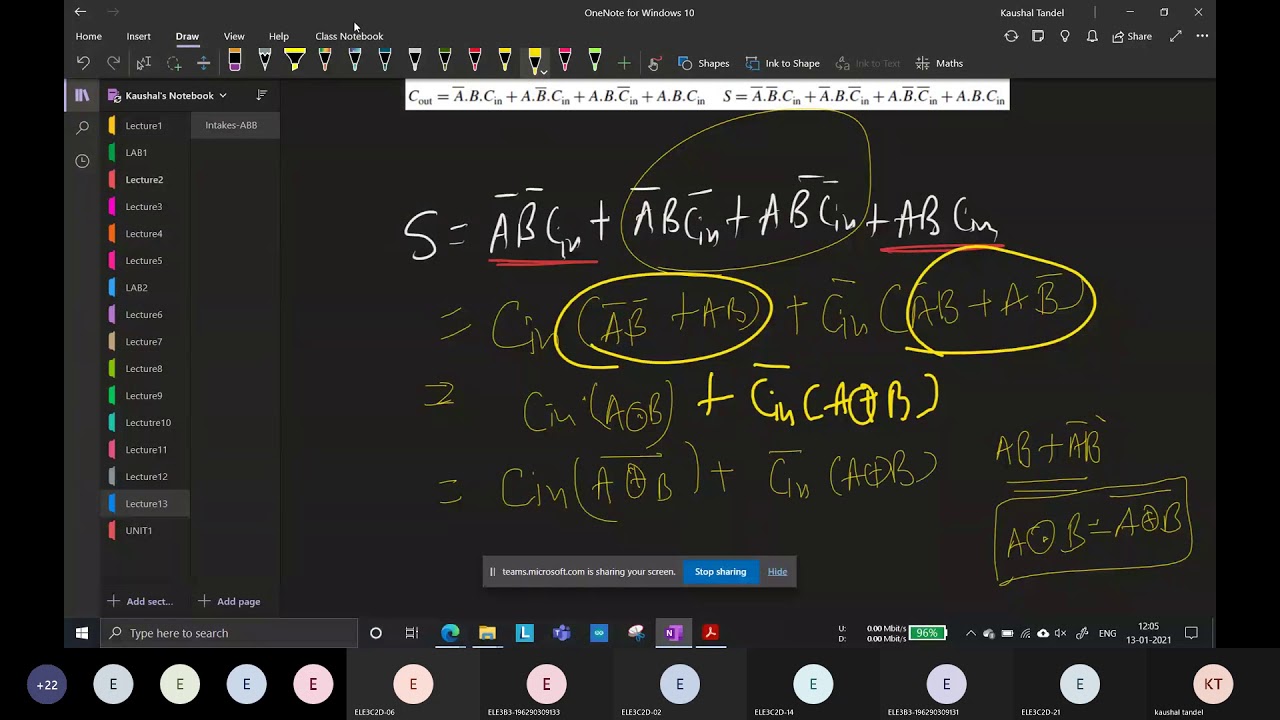Click the Ink to Text button
1280x720 pixels.
tap(867, 63)
